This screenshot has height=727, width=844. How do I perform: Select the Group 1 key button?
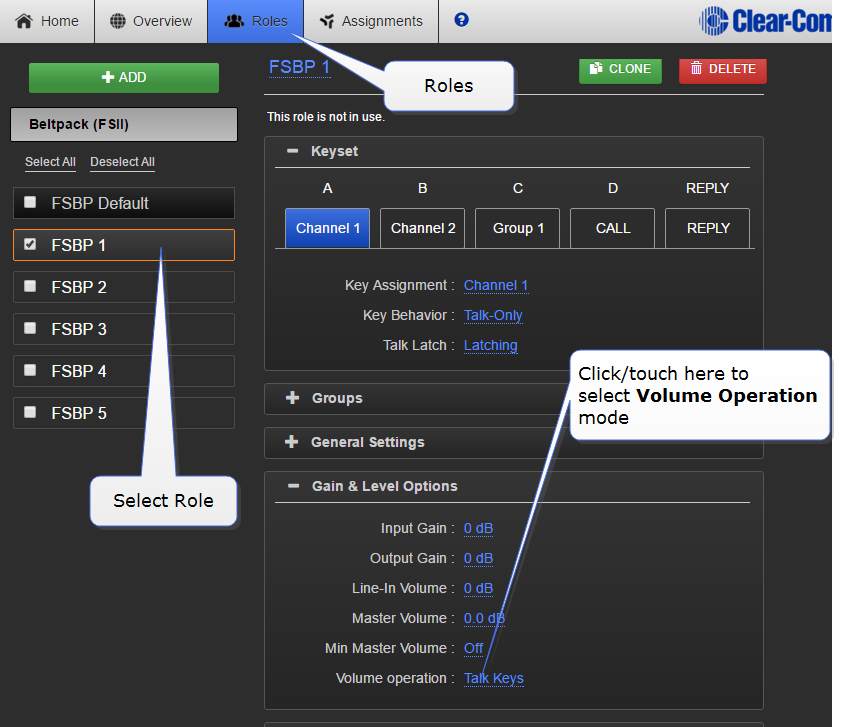pos(518,228)
